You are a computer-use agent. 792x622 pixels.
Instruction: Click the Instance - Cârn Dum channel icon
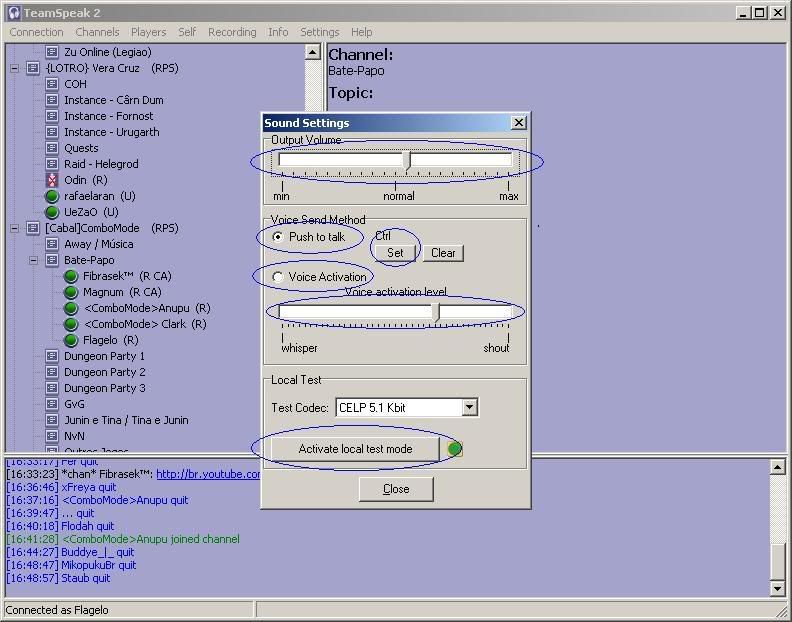[x=52, y=100]
